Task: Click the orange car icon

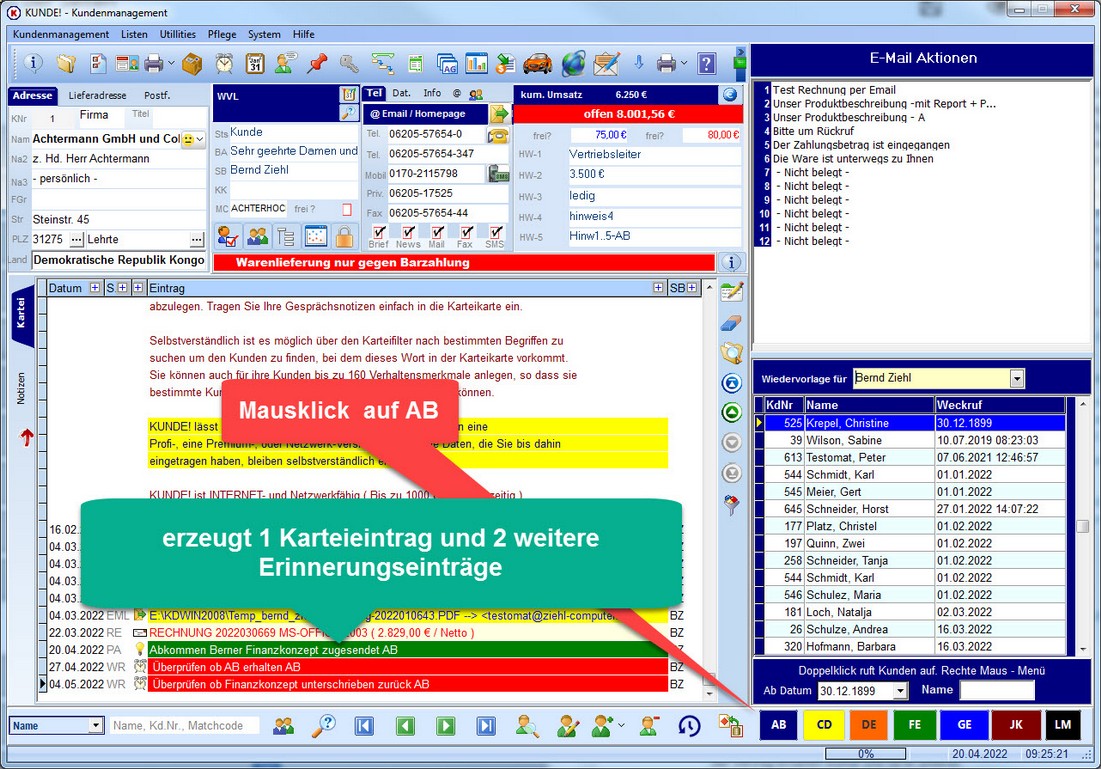Action: click(537, 64)
